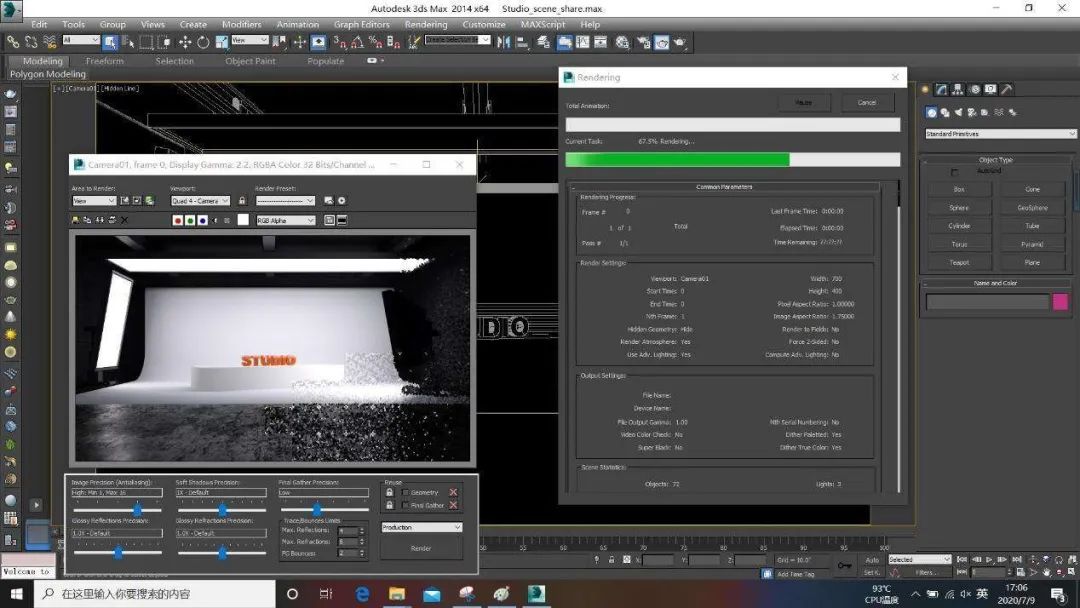Click Microsoft Edge on the taskbar
The width and height of the screenshot is (1080, 608).
[x=362, y=594]
